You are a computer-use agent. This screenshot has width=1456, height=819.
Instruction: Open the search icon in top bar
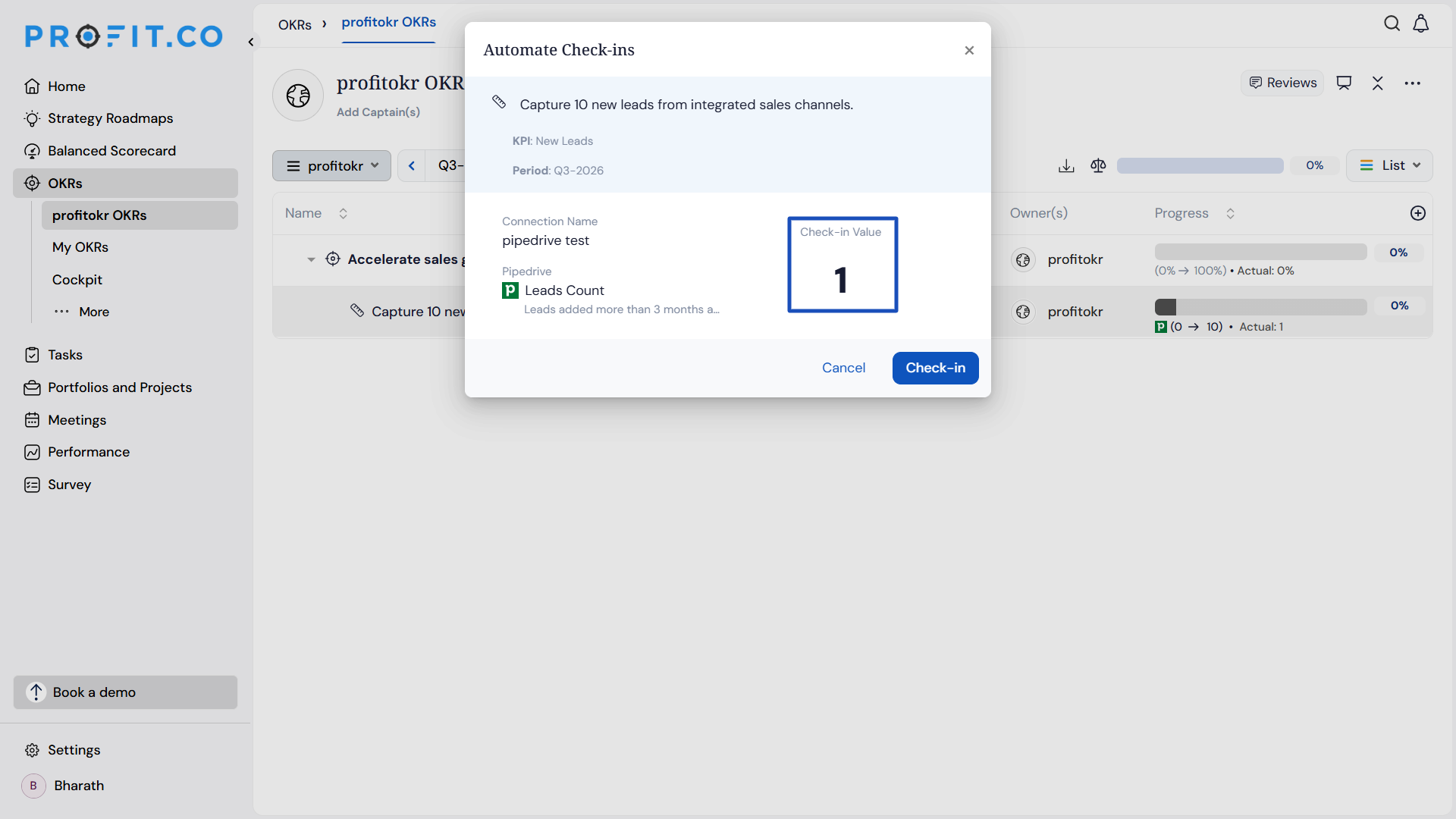(x=1392, y=24)
